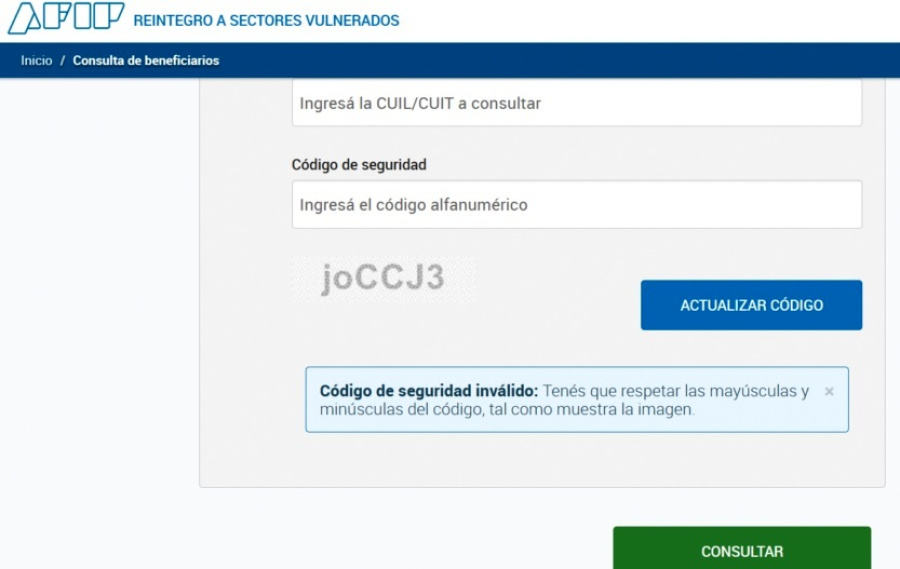Image resolution: width=900 pixels, height=569 pixels.
Task: Select the Consulta de beneficiarios breadcrumb
Action: tap(146, 60)
